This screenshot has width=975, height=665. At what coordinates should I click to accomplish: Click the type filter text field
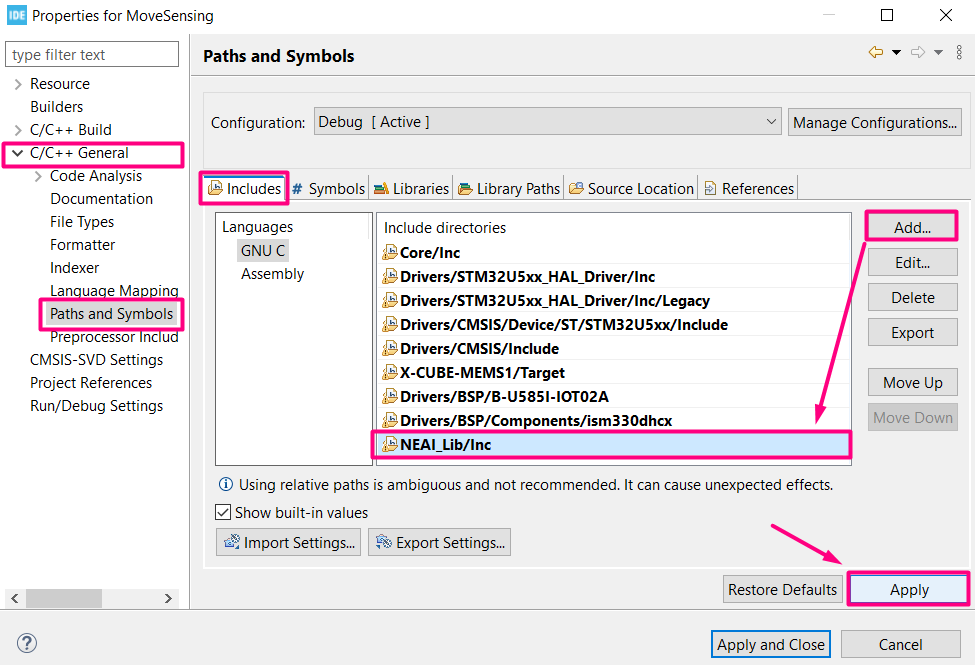point(92,55)
